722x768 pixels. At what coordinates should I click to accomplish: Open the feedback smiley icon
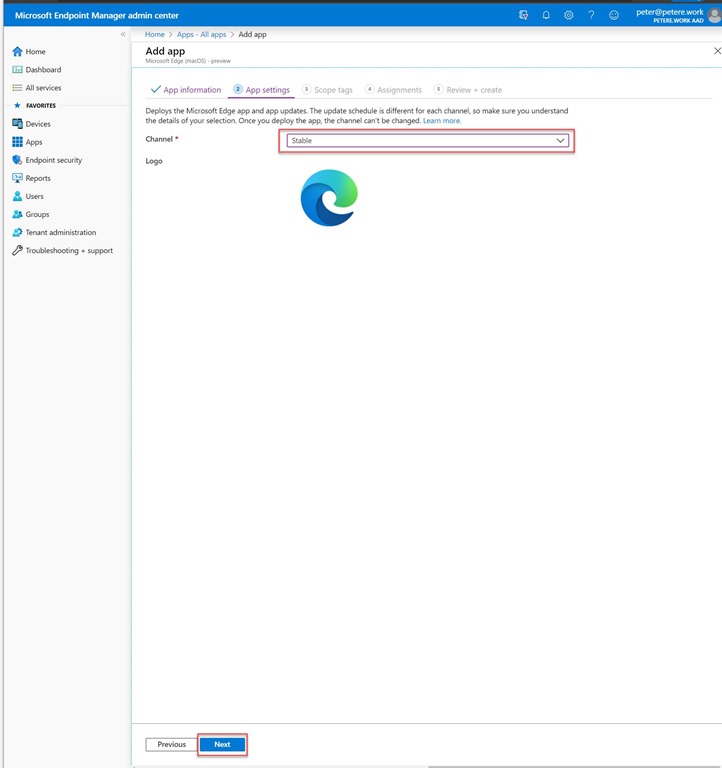(x=614, y=15)
